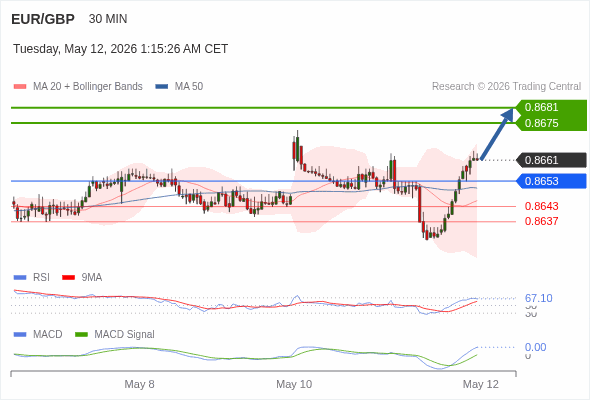
Task: Click the MACD Signal legend label
Action: (125, 335)
